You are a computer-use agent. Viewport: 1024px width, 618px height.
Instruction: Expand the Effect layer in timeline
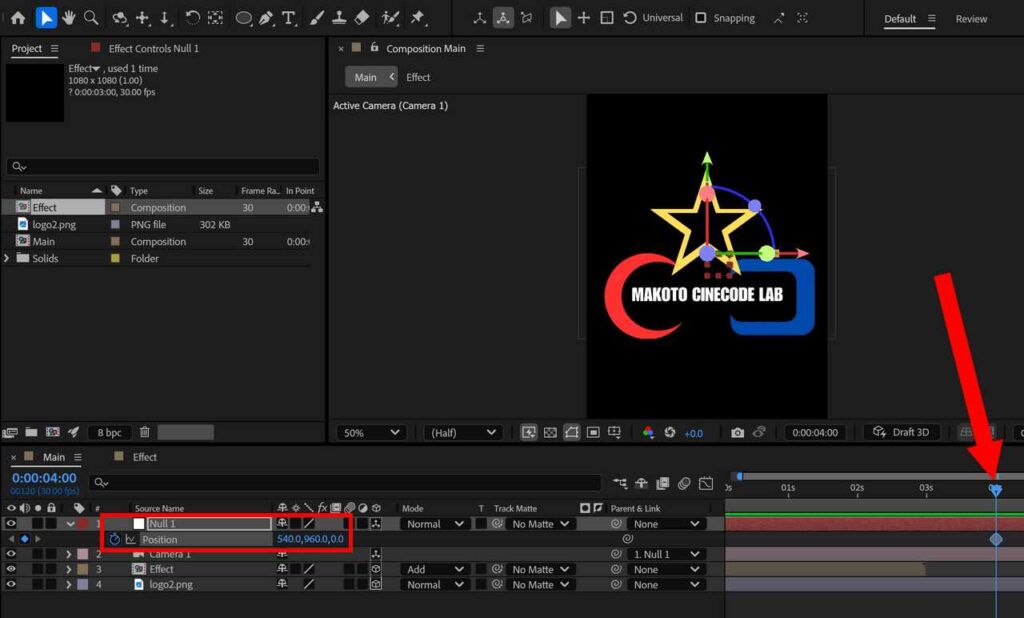69,569
